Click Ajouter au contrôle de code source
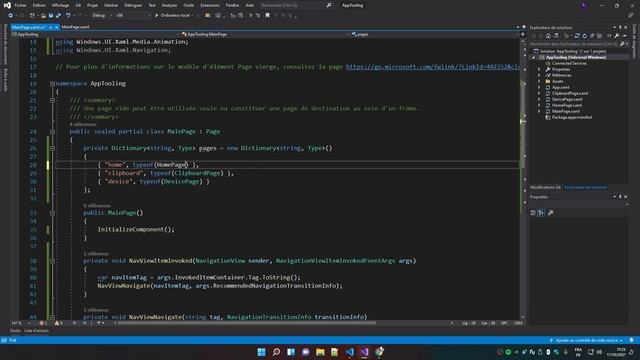 point(587,340)
